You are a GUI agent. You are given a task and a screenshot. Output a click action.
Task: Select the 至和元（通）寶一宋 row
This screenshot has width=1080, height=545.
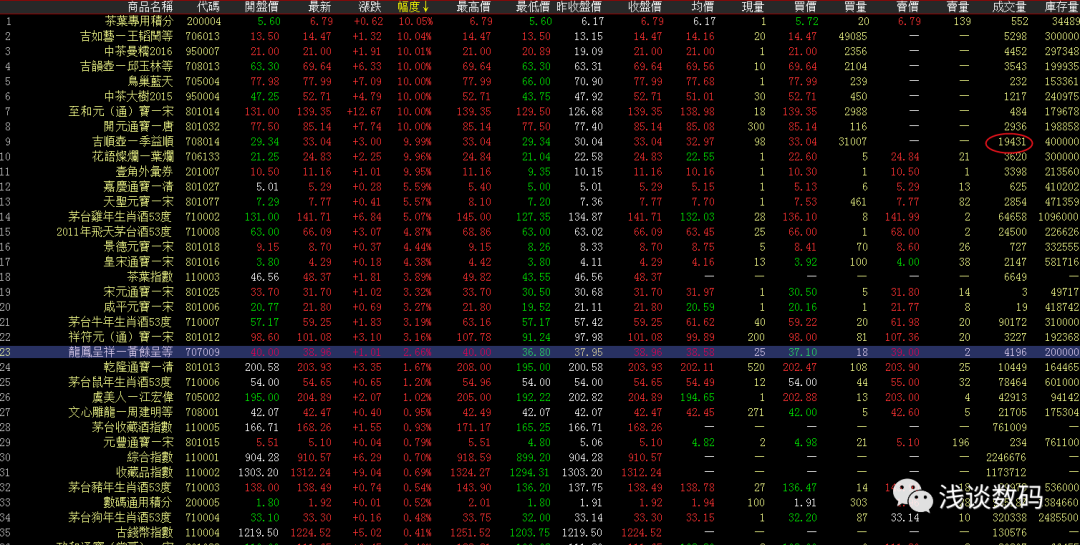540,112
